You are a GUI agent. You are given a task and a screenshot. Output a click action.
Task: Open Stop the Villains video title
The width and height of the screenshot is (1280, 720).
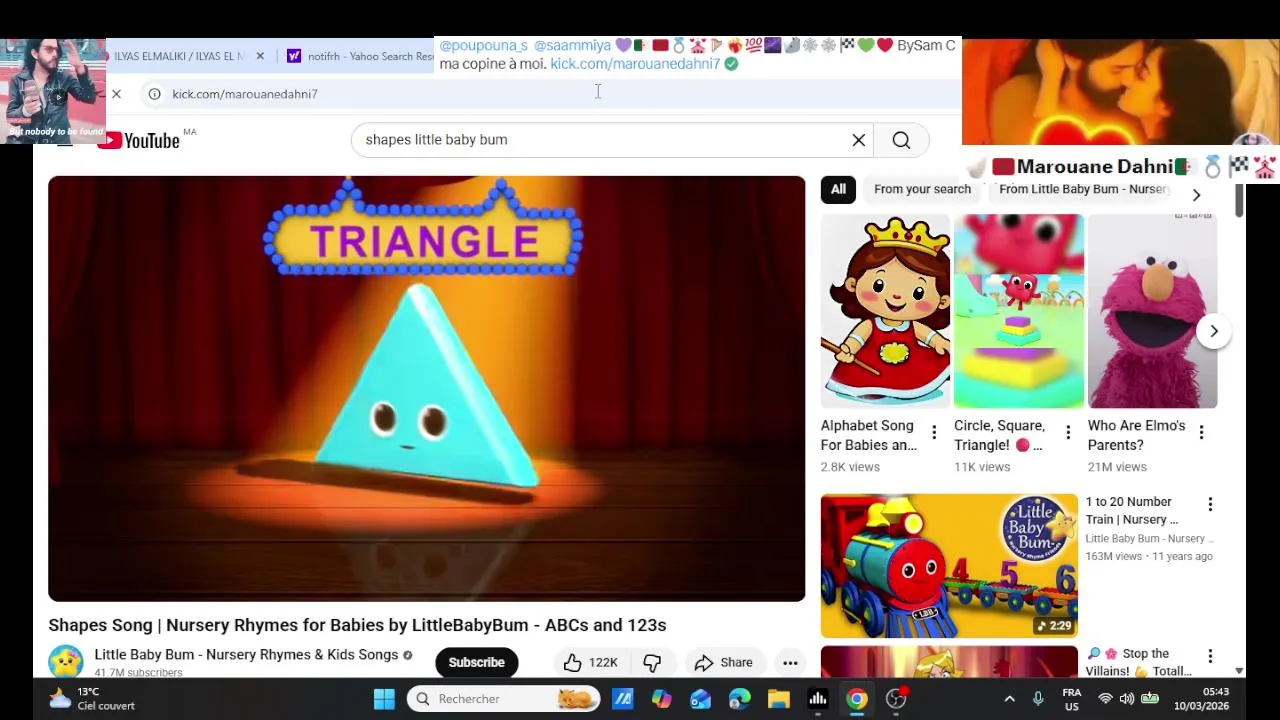[x=1138, y=662]
